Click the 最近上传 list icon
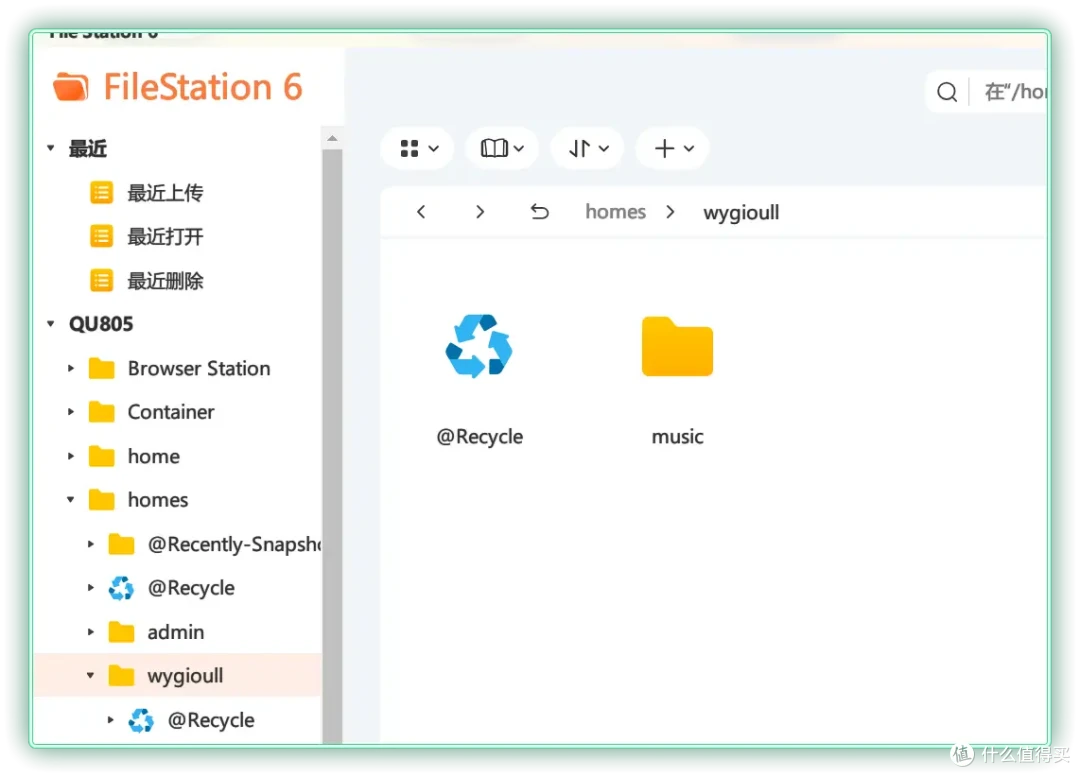 (x=101, y=193)
